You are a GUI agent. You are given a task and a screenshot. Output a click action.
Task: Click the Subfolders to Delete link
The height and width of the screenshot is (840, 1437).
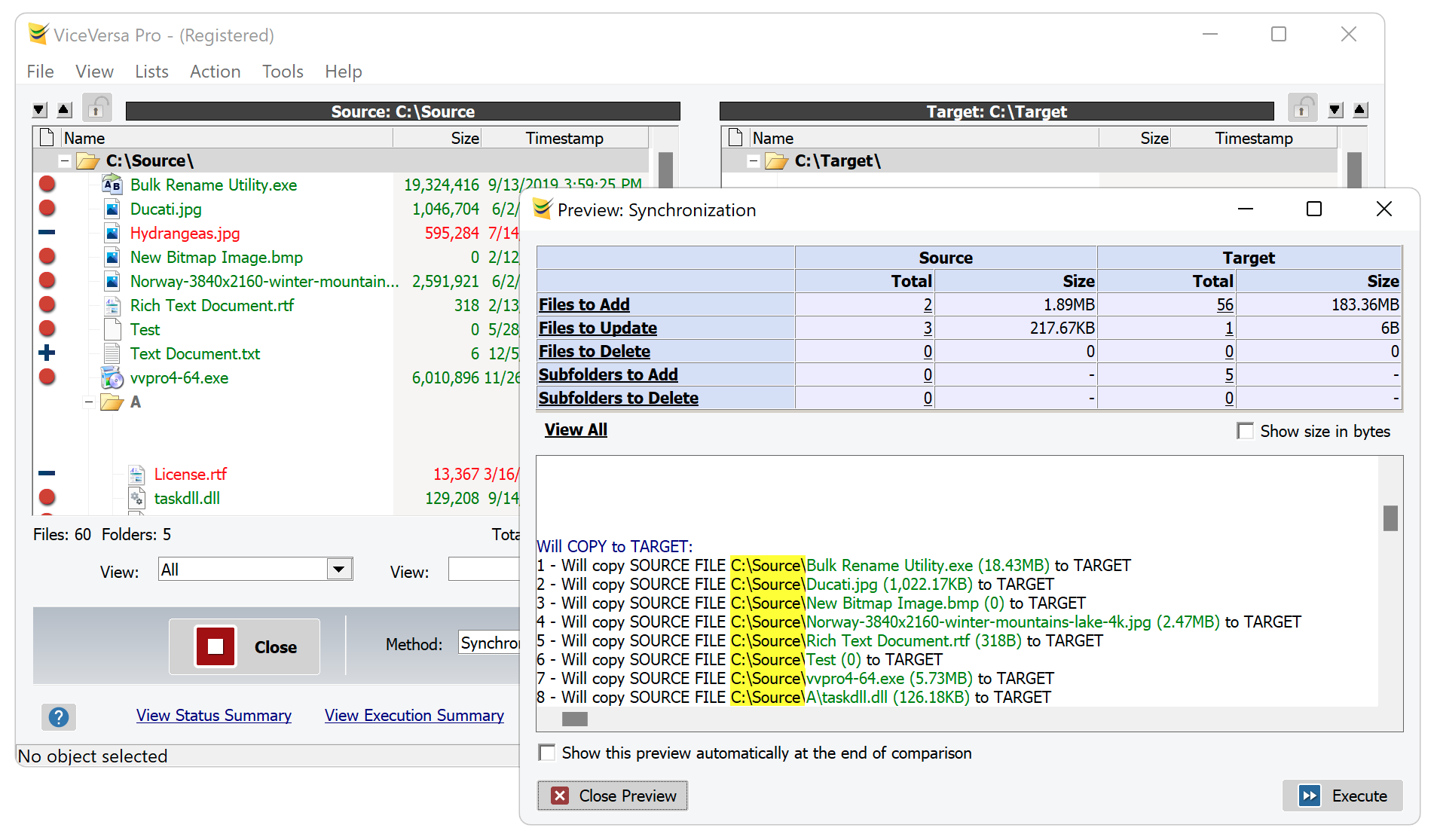tap(619, 398)
